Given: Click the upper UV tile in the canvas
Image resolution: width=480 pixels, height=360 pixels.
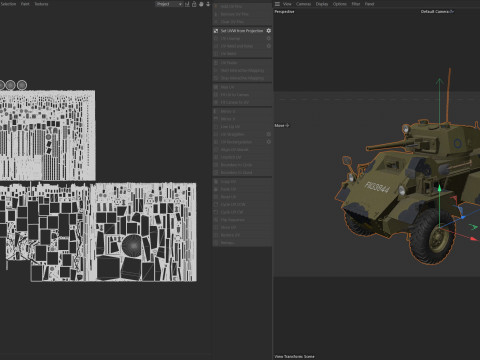Looking at the screenshot, I should [x=48, y=135].
